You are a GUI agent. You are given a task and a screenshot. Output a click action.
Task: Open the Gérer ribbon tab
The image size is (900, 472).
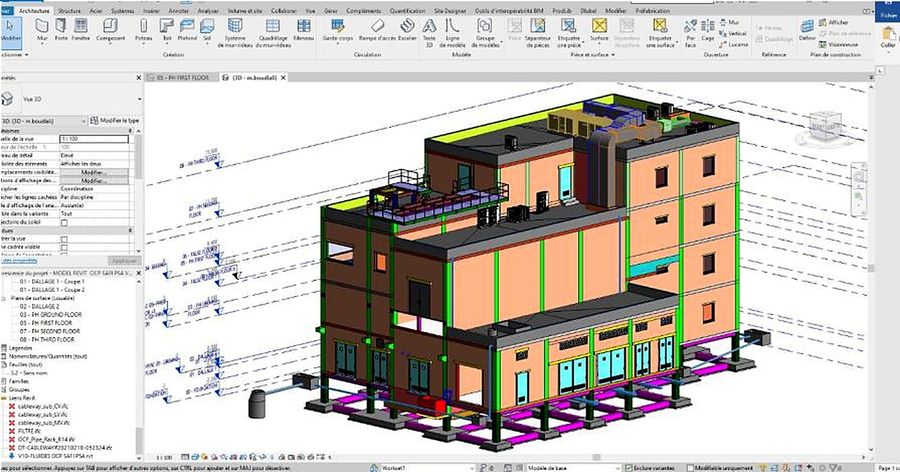tap(331, 11)
